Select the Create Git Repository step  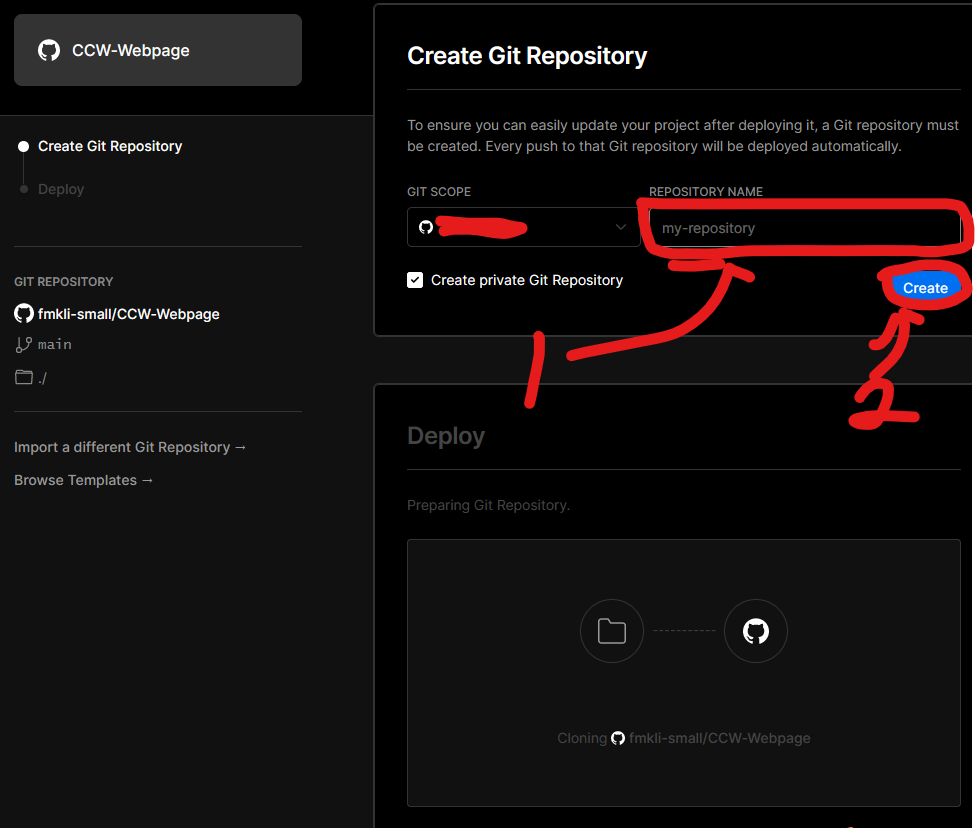click(x=110, y=146)
